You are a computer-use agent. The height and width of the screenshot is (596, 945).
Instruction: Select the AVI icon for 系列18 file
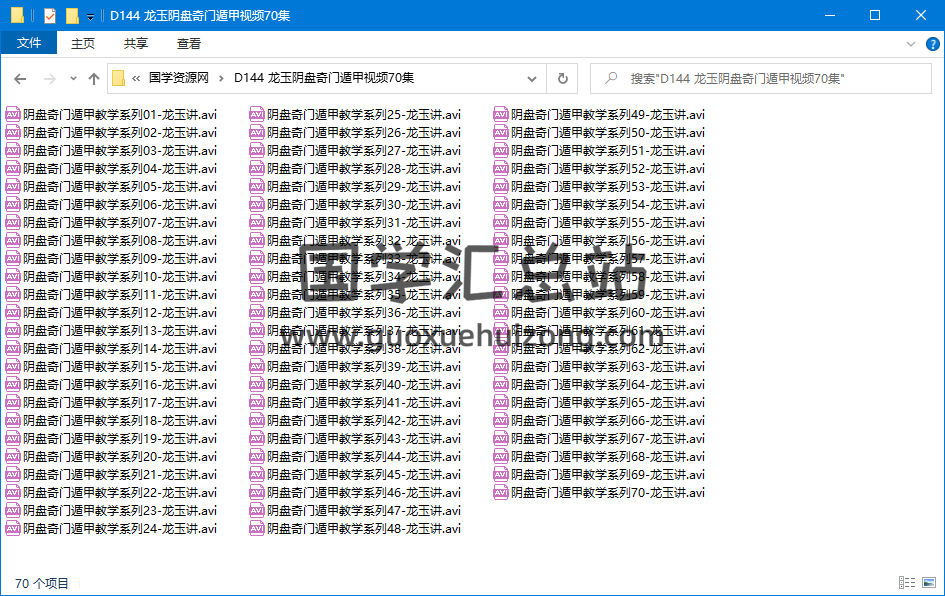(13, 421)
